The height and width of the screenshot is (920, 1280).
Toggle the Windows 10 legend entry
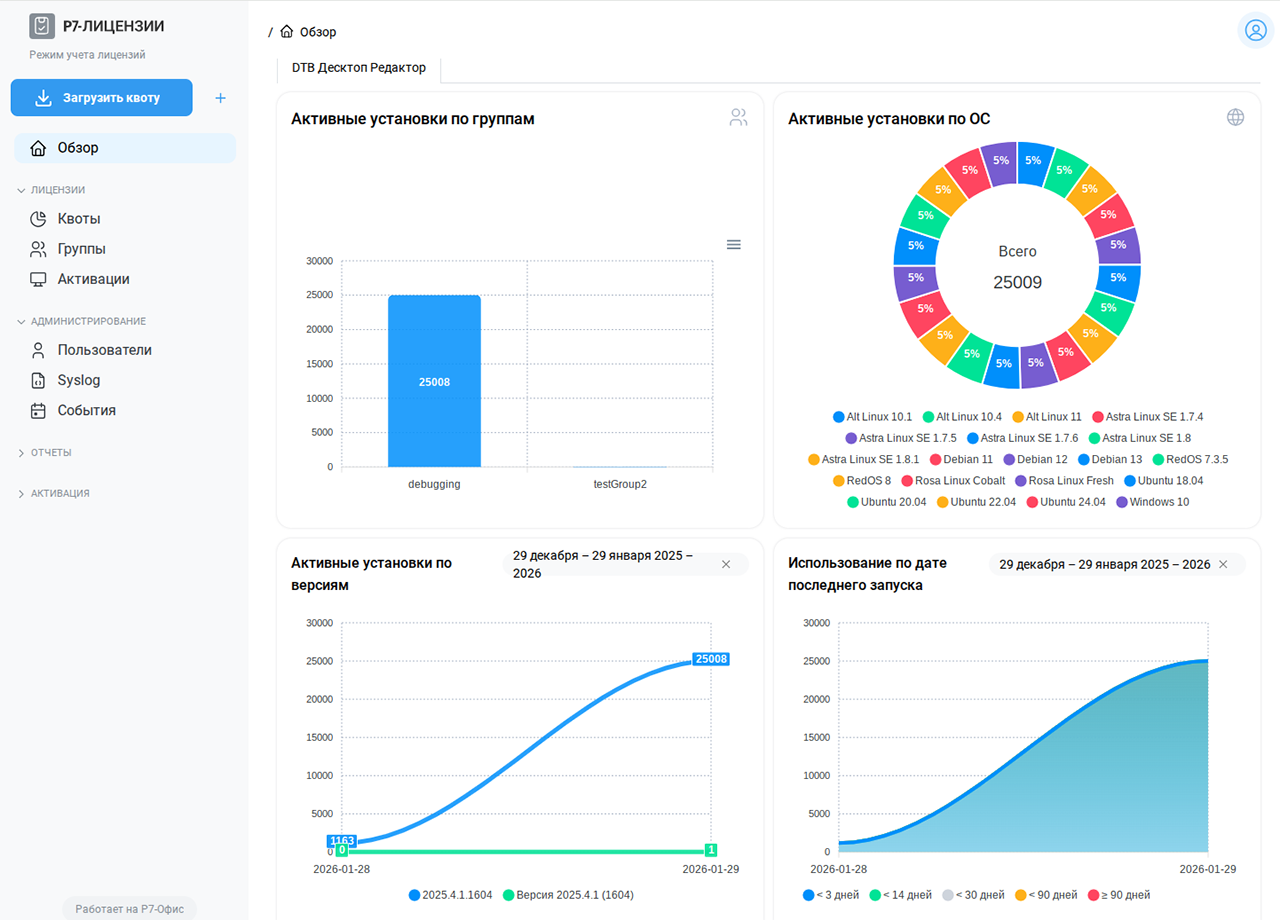(1152, 502)
